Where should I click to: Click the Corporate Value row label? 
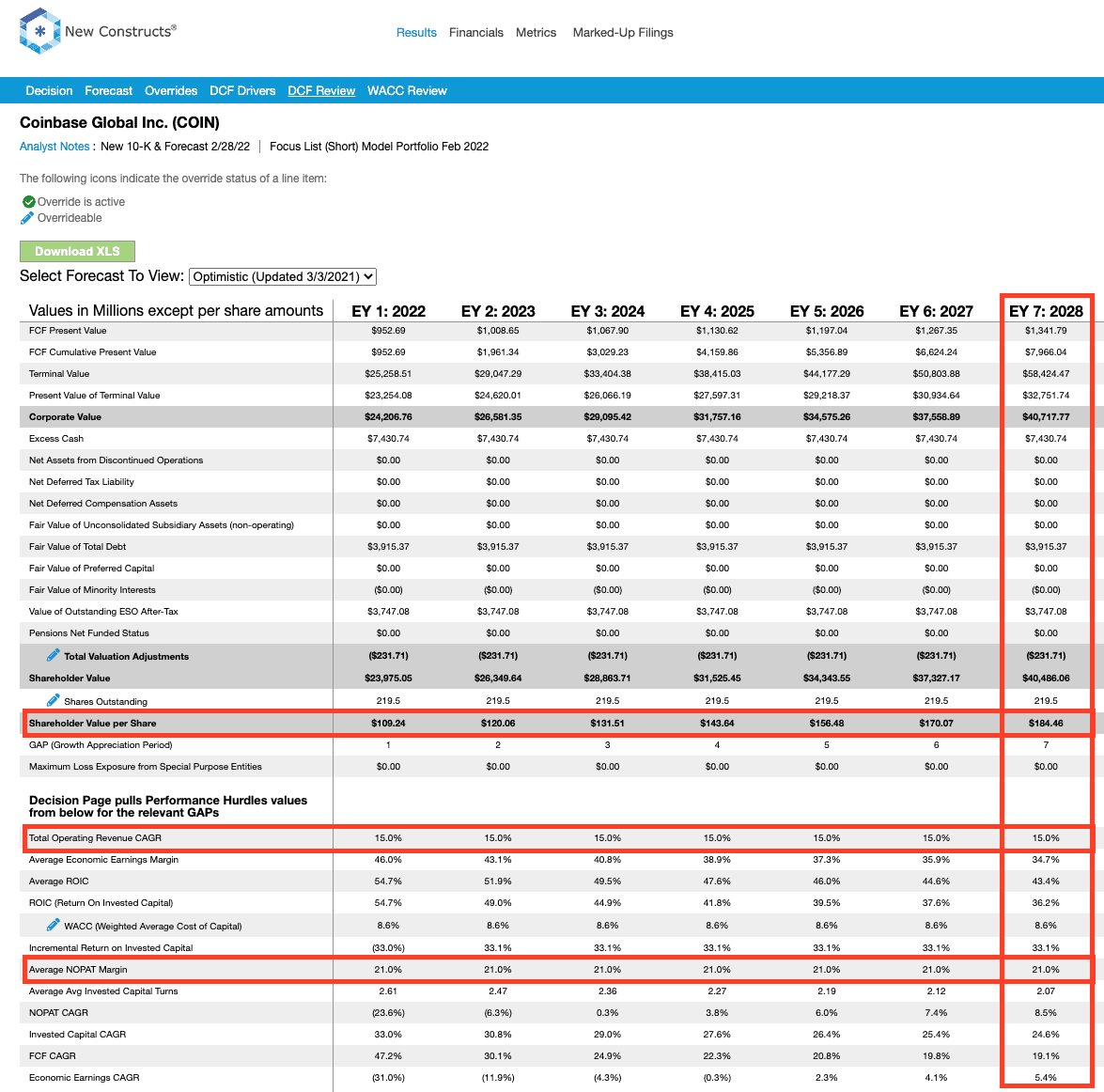point(65,417)
